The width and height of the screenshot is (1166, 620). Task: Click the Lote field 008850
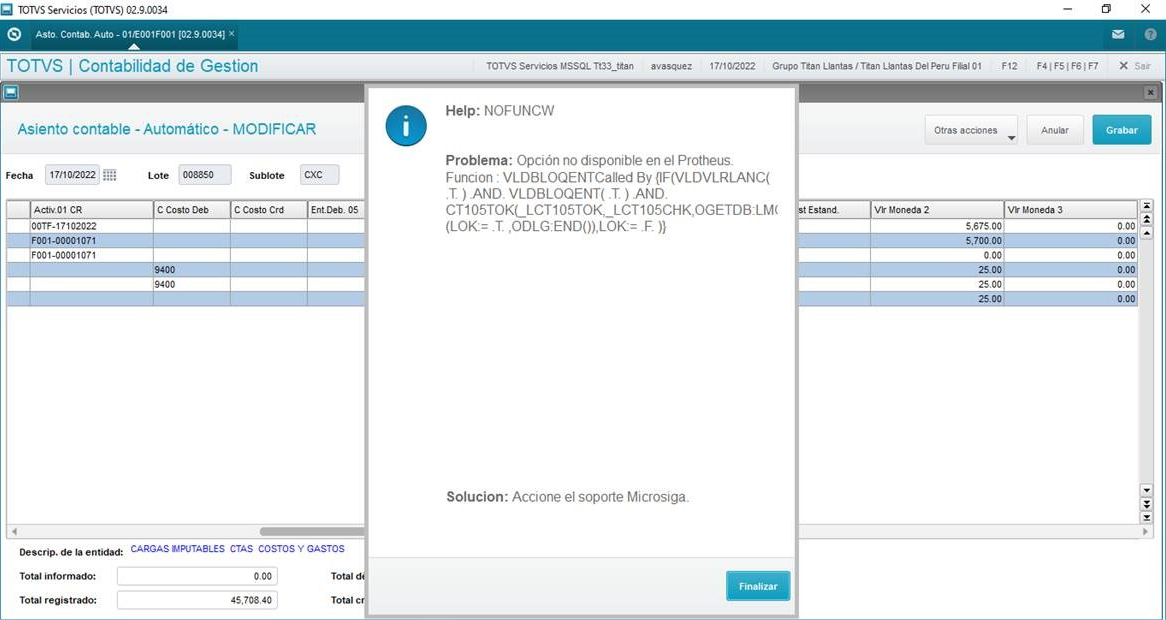click(x=204, y=175)
